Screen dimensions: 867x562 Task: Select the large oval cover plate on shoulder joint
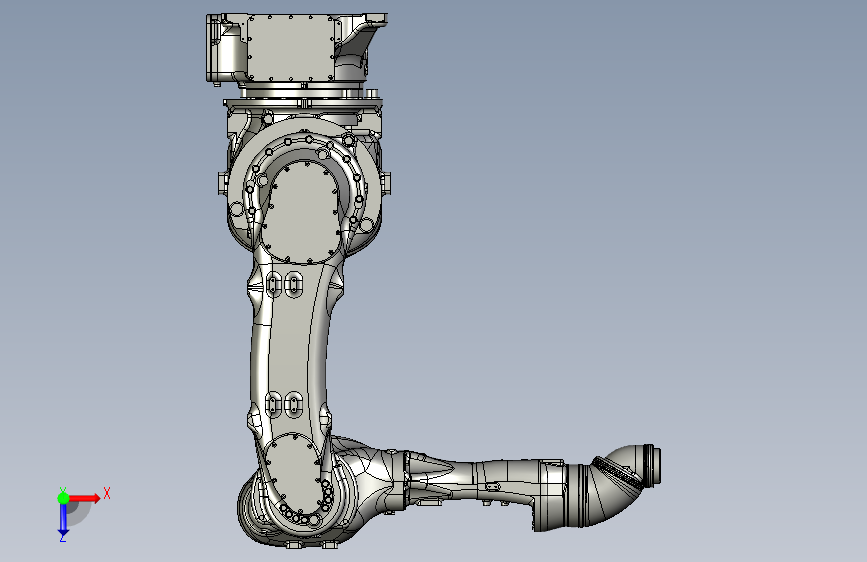302,211
